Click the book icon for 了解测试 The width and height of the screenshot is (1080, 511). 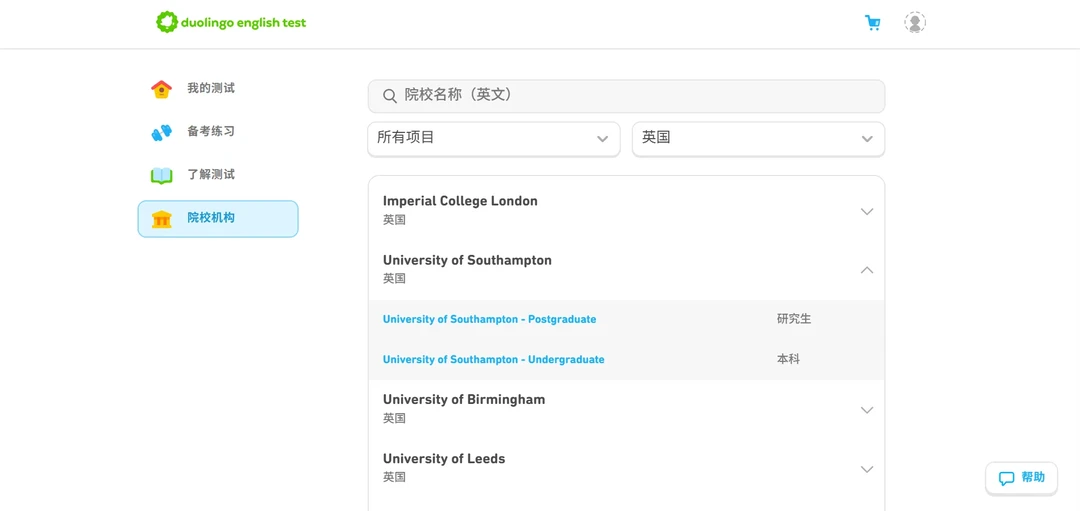[162, 175]
